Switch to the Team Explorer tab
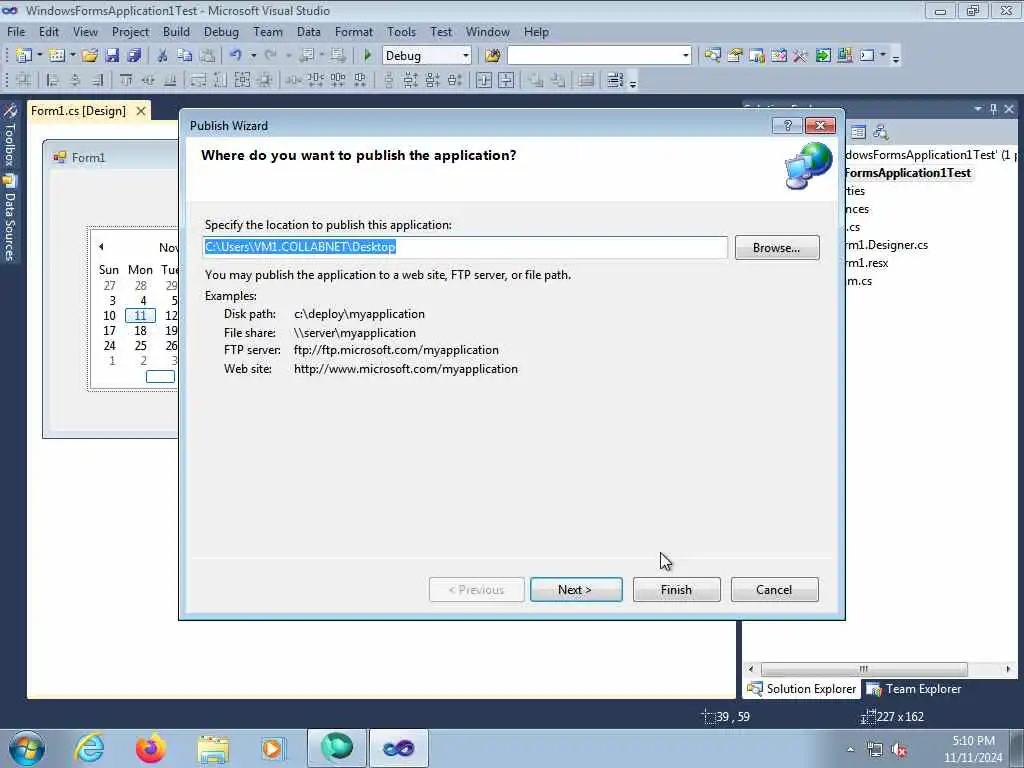Viewport: 1024px width, 768px height. [x=914, y=689]
